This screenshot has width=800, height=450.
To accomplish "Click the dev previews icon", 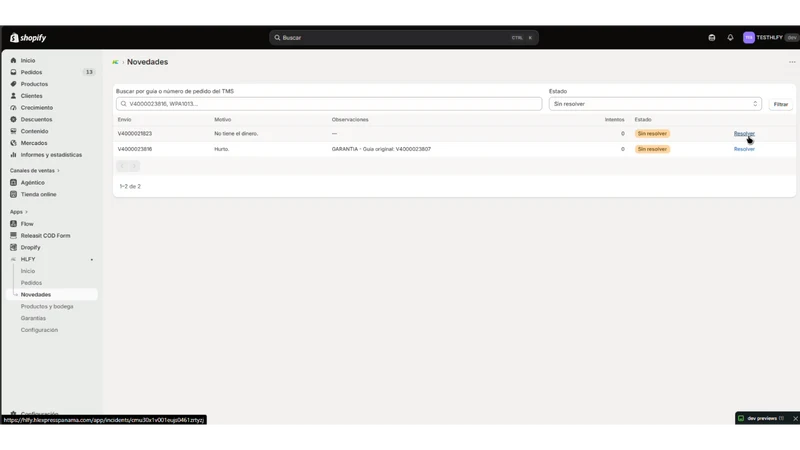I will tap(741, 418).
